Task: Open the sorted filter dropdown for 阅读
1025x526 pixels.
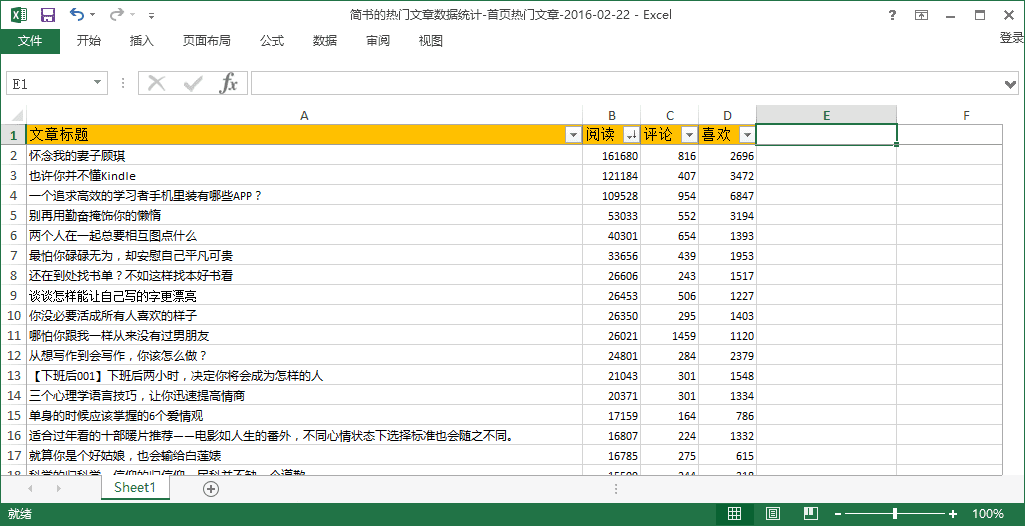Action: (631, 135)
